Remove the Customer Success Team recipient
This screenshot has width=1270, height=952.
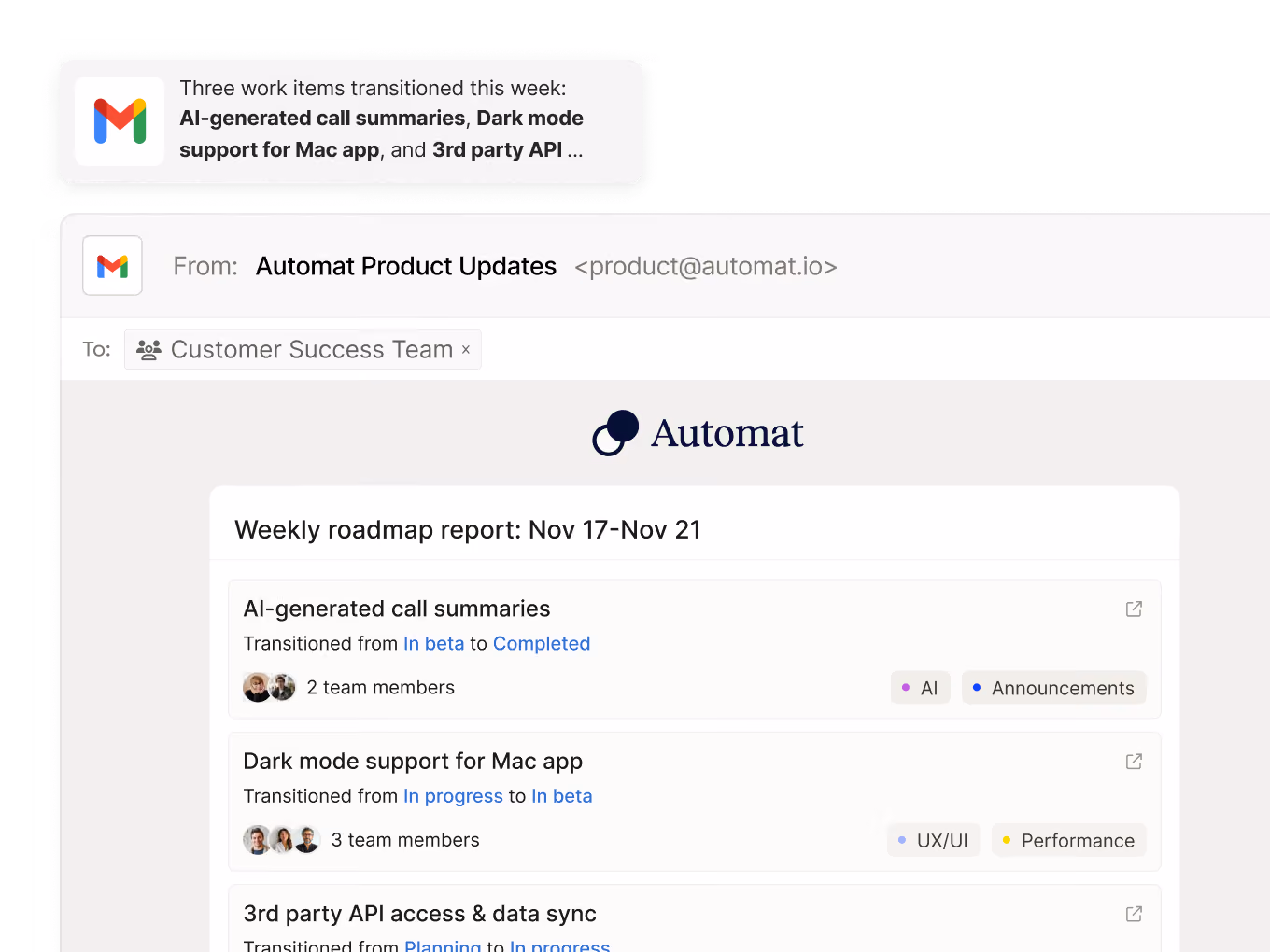coord(466,350)
